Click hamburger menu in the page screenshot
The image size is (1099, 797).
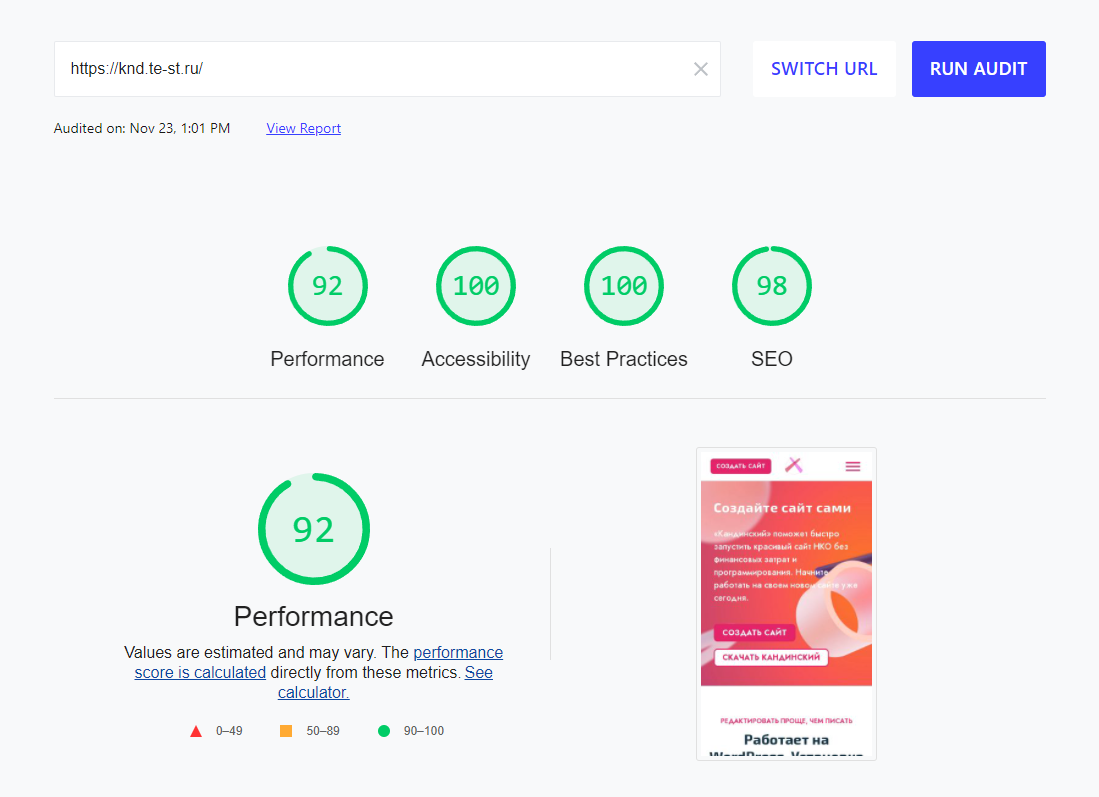click(852, 466)
